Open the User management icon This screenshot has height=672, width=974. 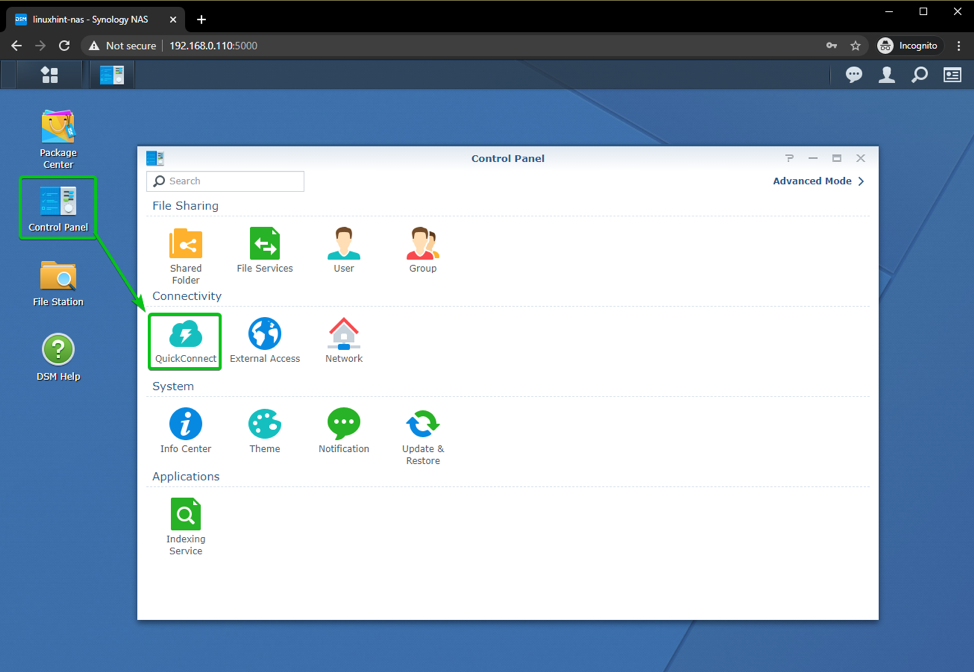pyautogui.click(x=344, y=250)
